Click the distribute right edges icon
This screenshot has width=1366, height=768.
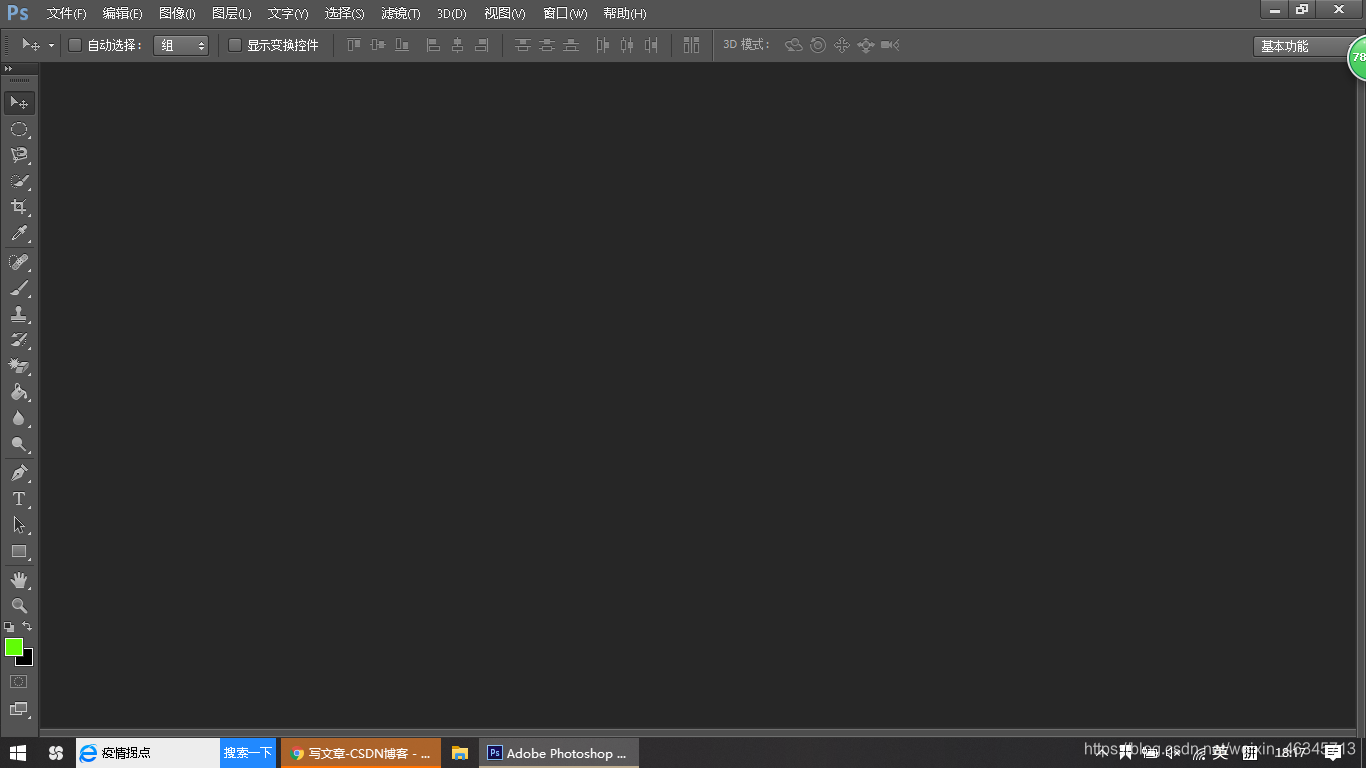coord(651,45)
